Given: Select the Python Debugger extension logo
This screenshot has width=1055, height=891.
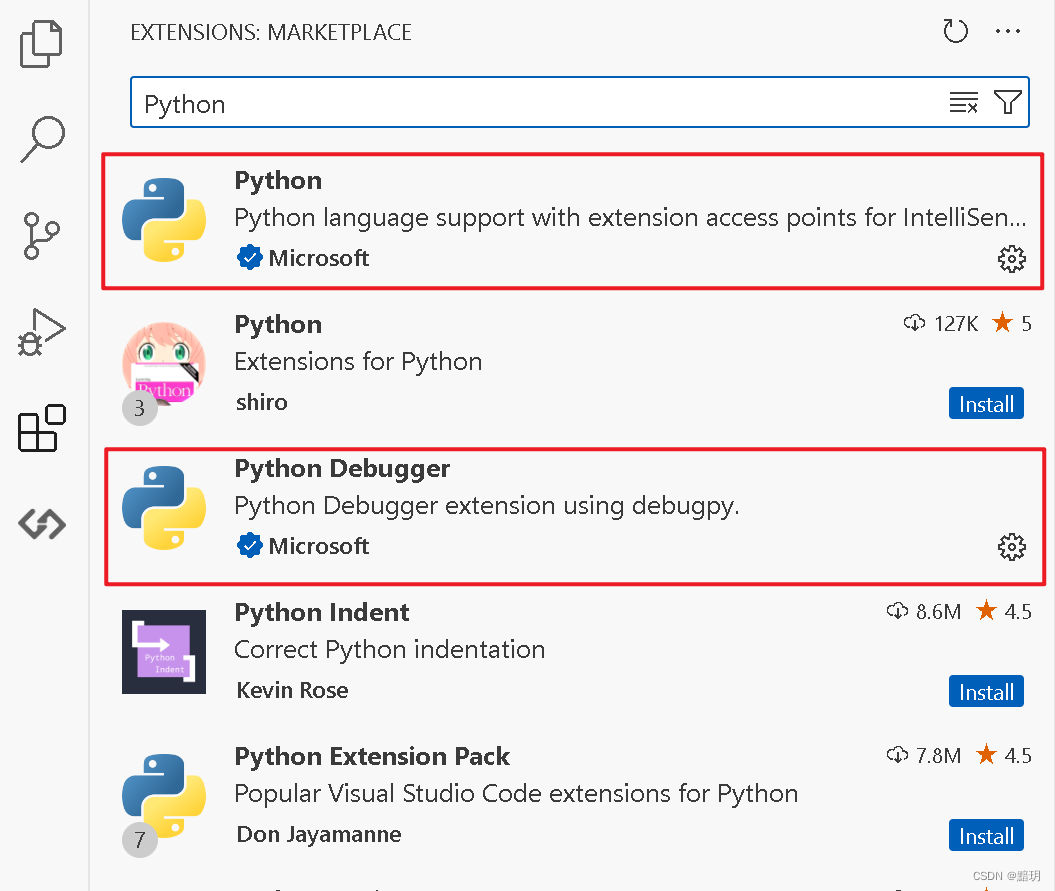Looking at the screenshot, I should (163, 507).
